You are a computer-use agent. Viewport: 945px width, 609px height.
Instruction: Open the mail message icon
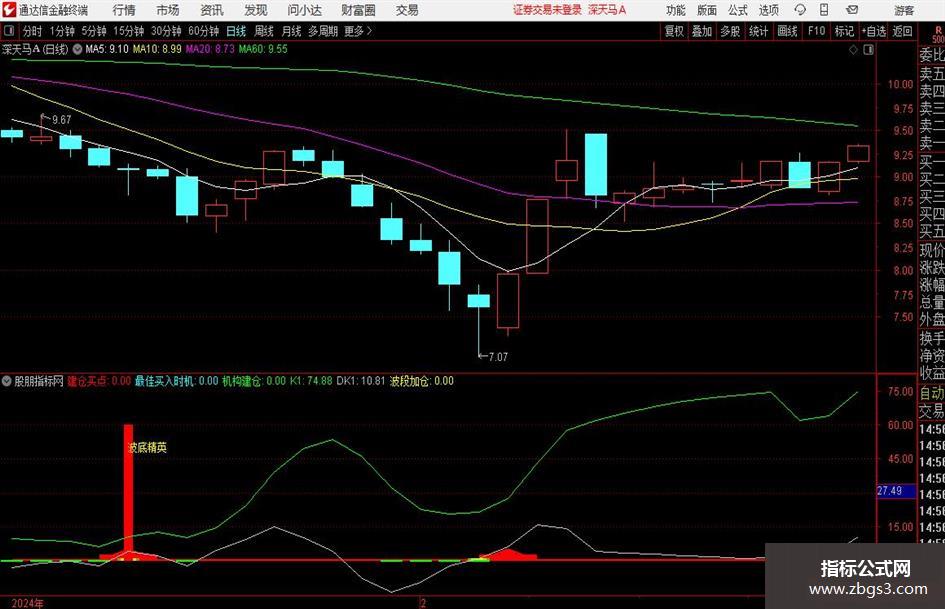click(852, 10)
